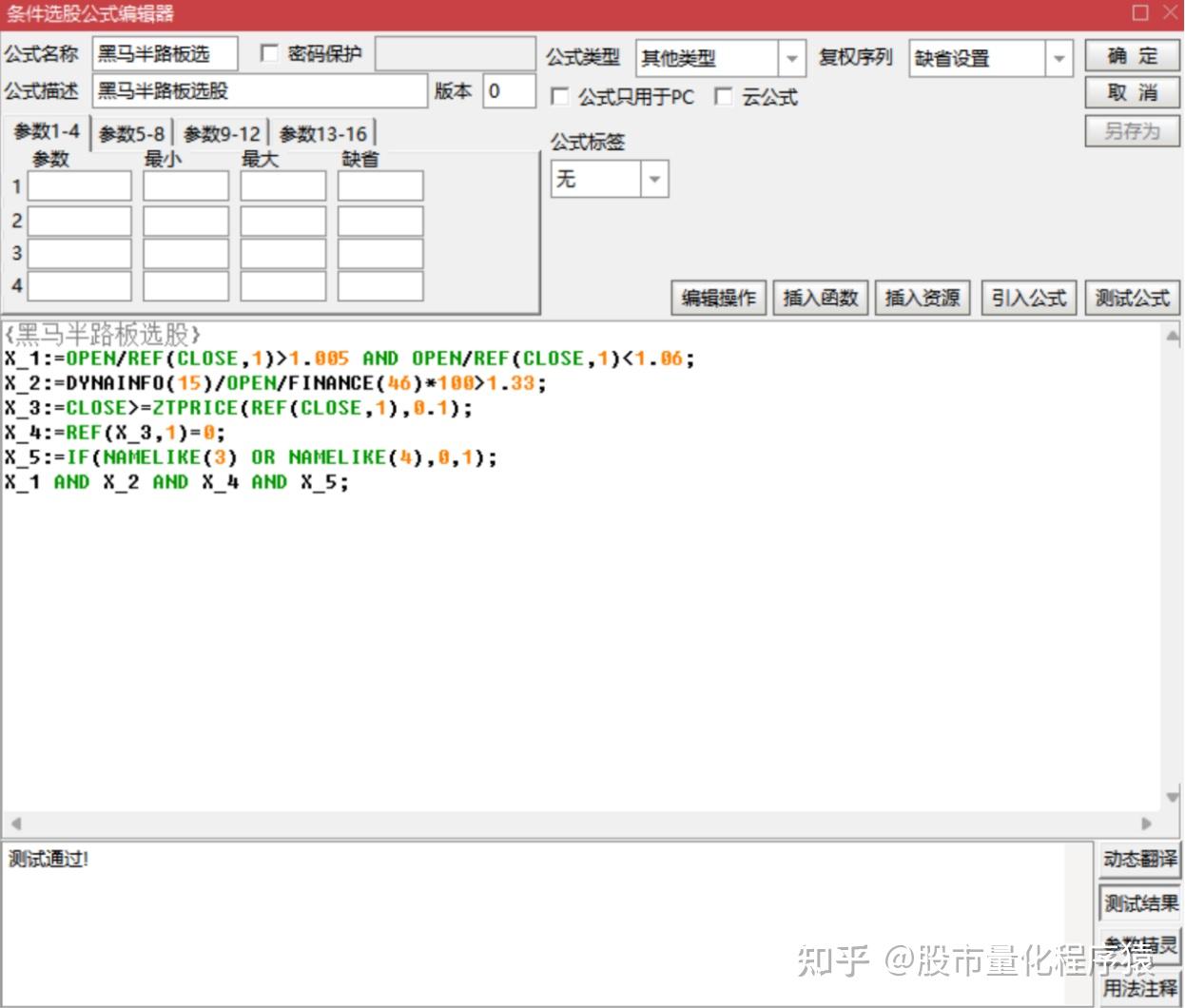Viewport: 1185px width, 1008px height.
Task: Click the 版本 version input field
Action: pyautogui.click(x=509, y=91)
